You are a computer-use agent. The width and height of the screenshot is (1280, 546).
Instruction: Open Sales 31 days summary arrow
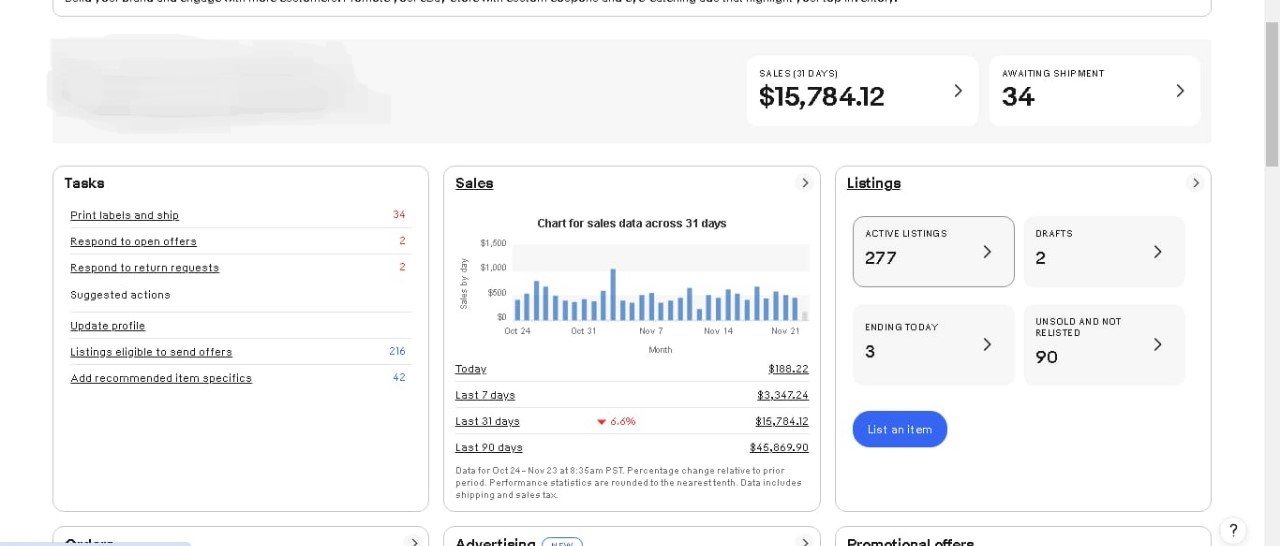coord(957,91)
